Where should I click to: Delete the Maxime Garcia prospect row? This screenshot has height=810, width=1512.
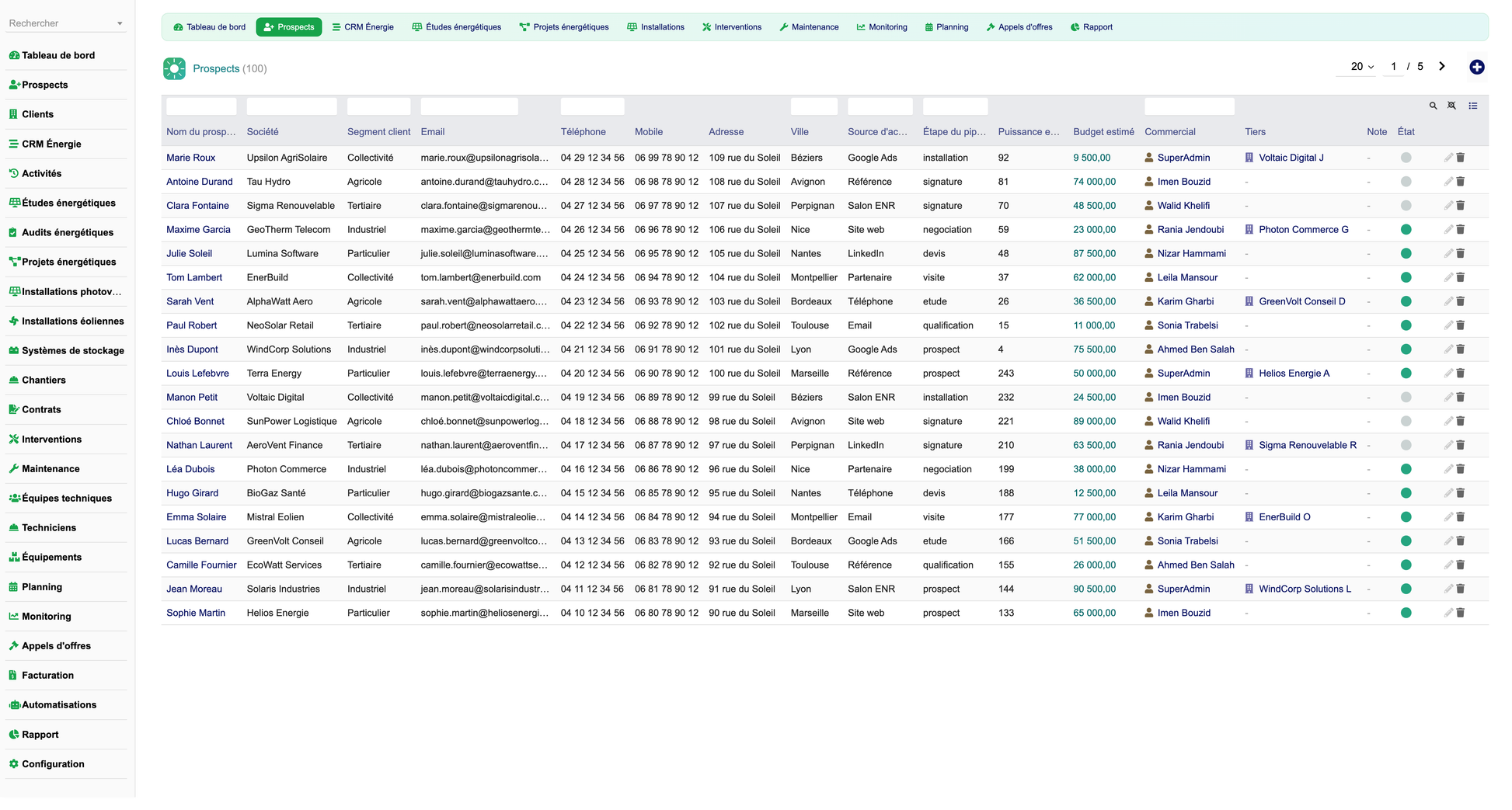pos(1460,230)
